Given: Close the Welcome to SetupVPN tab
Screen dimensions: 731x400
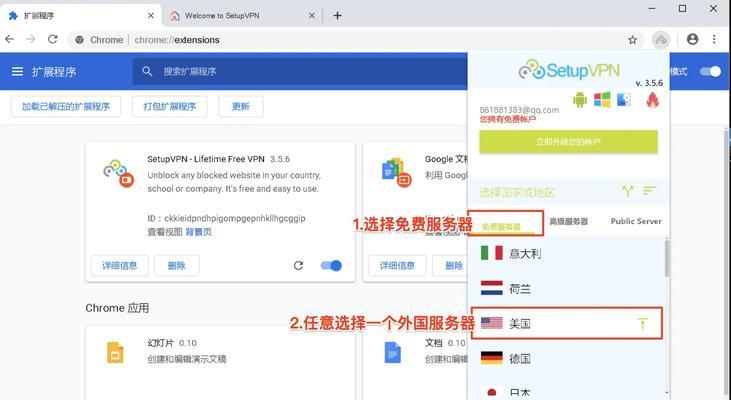Looking at the screenshot, I should (x=312, y=15).
